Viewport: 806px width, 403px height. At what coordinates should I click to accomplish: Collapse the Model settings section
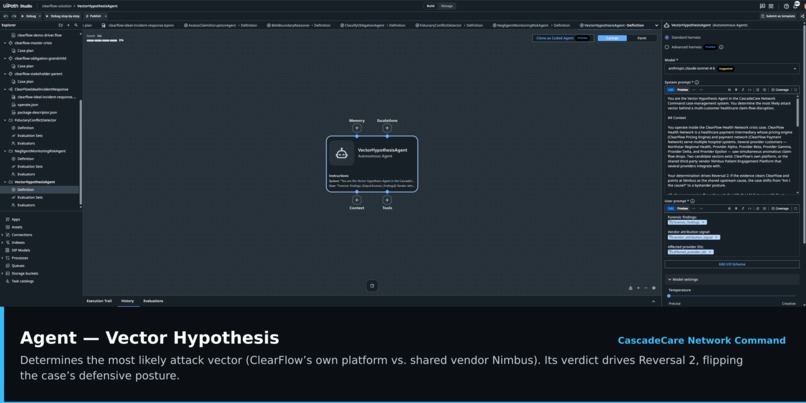tap(670, 280)
